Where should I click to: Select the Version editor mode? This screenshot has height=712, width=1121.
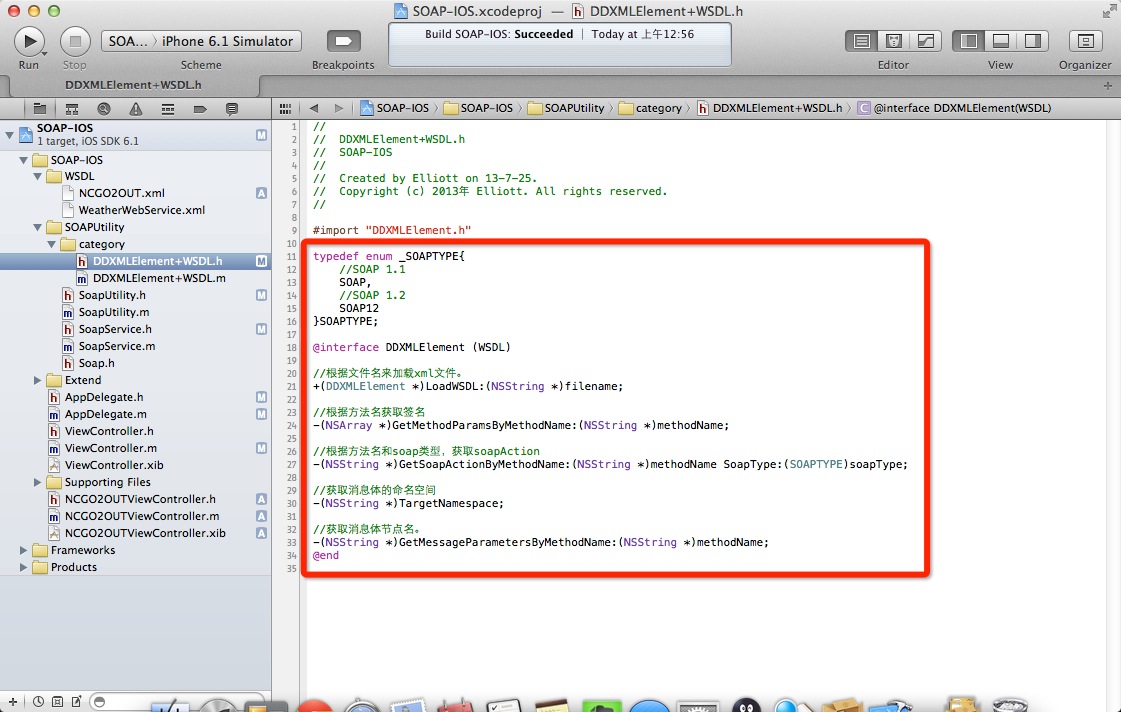(926, 41)
